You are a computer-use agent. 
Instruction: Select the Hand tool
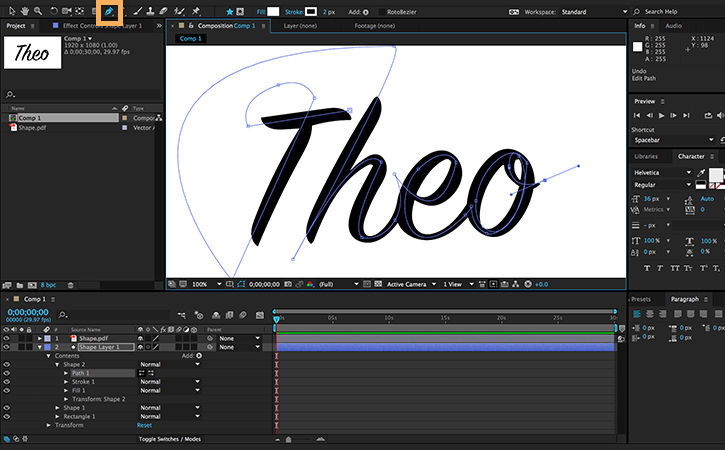[25, 11]
